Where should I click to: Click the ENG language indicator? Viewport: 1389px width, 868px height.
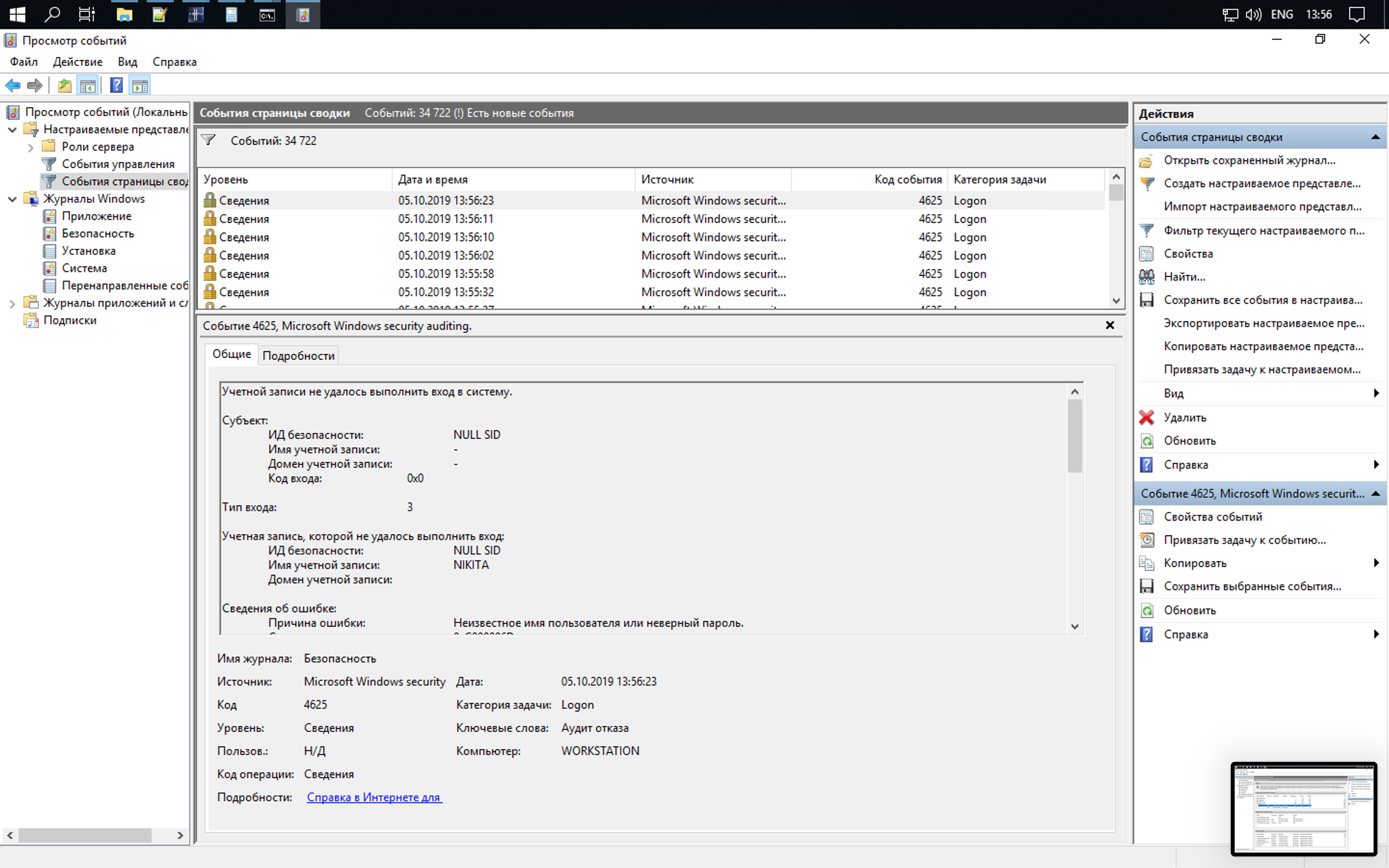click(1281, 14)
